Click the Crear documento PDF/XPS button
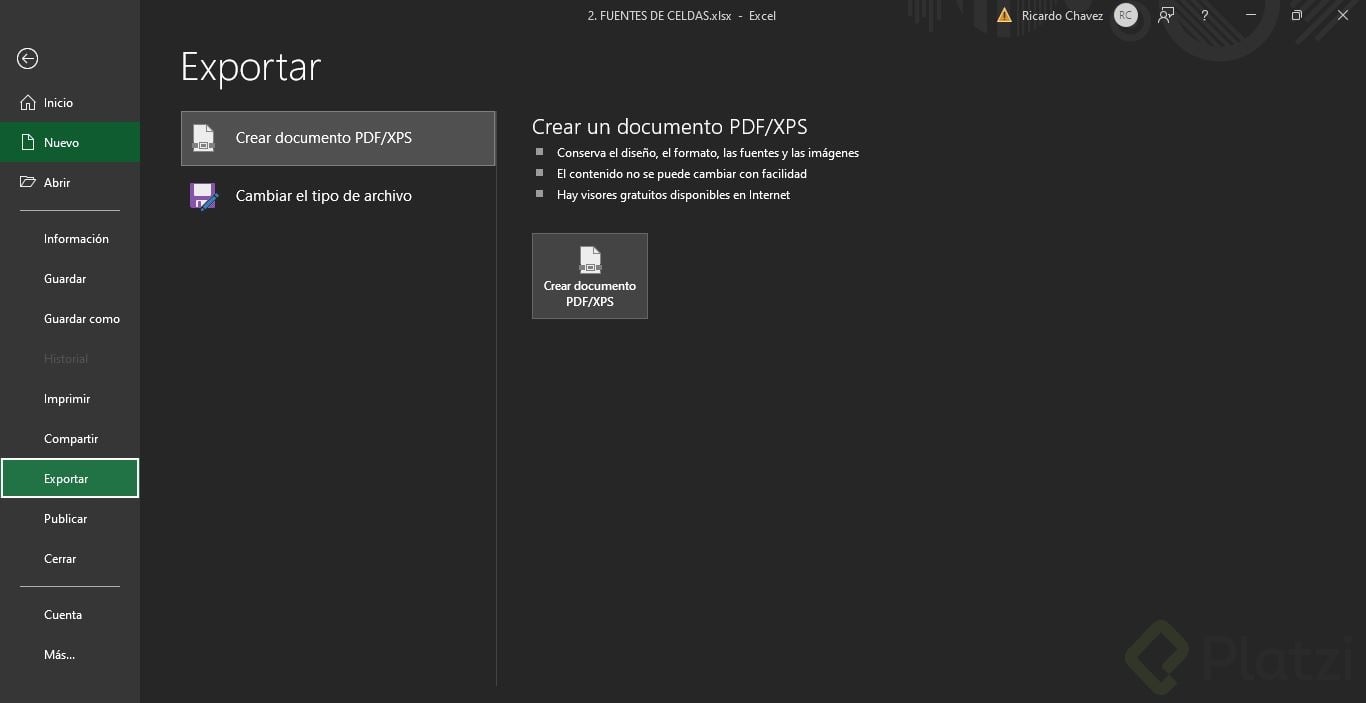 pyautogui.click(x=590, y=276)
